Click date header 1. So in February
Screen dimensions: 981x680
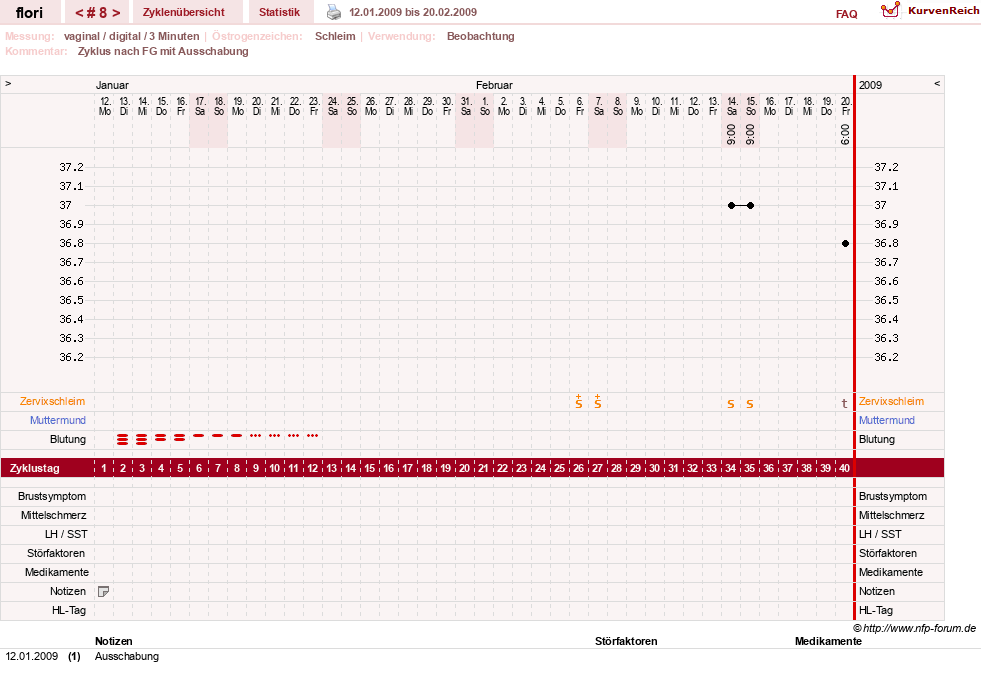click(484, 106)
